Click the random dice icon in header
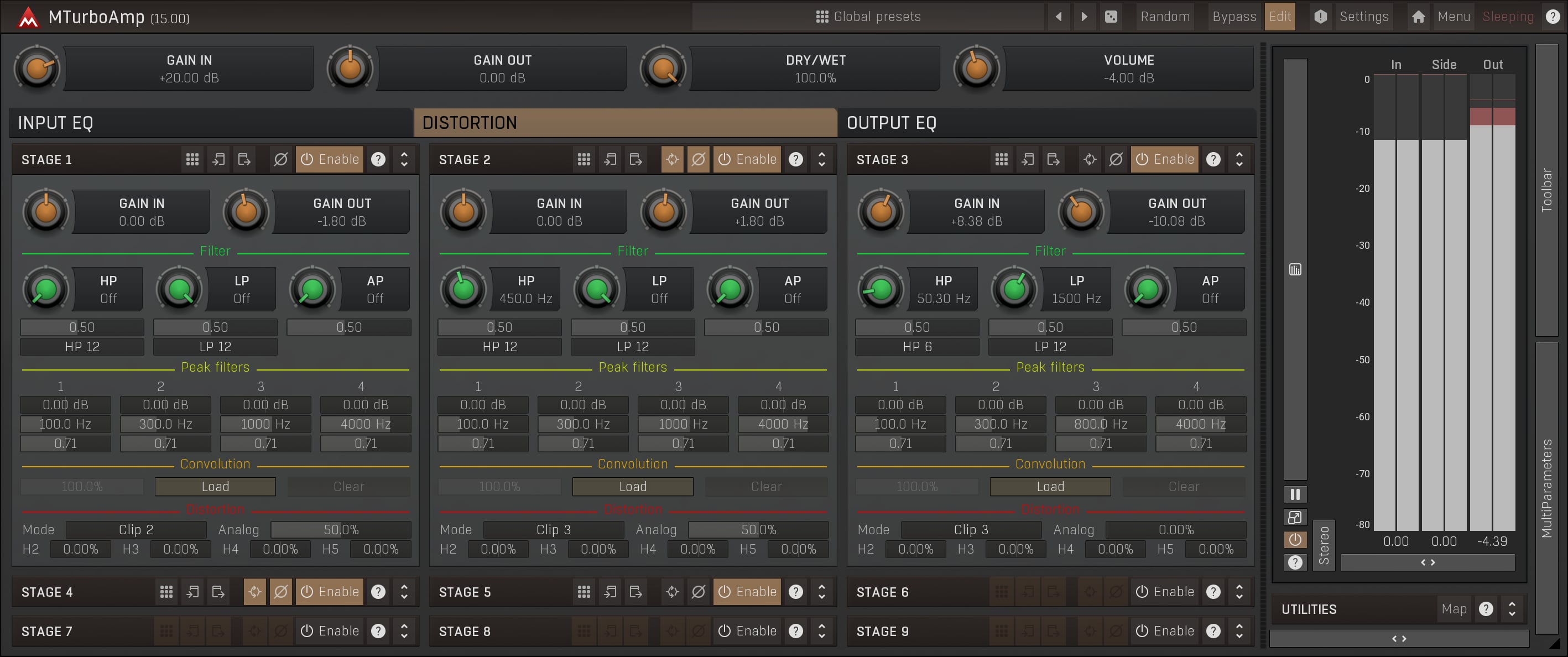The image size is (1568, 657). coord(1111,17)
